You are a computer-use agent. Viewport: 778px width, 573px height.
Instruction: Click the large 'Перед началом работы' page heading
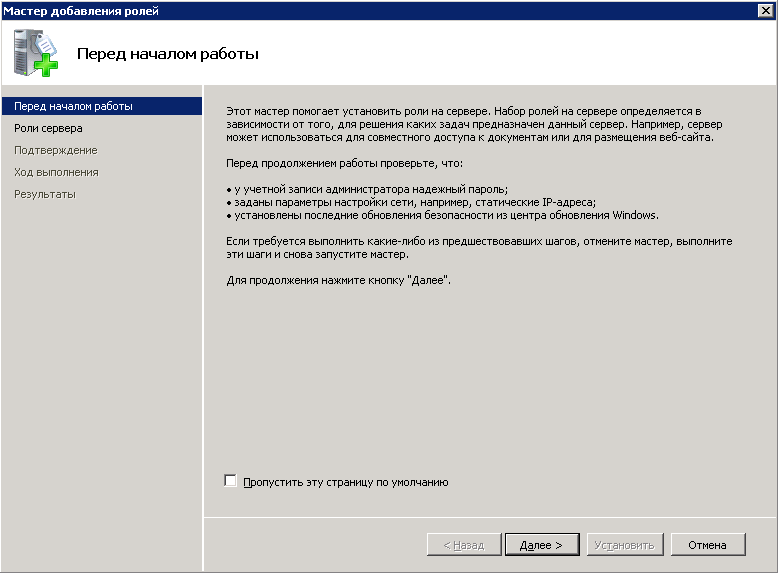[167, 54]
